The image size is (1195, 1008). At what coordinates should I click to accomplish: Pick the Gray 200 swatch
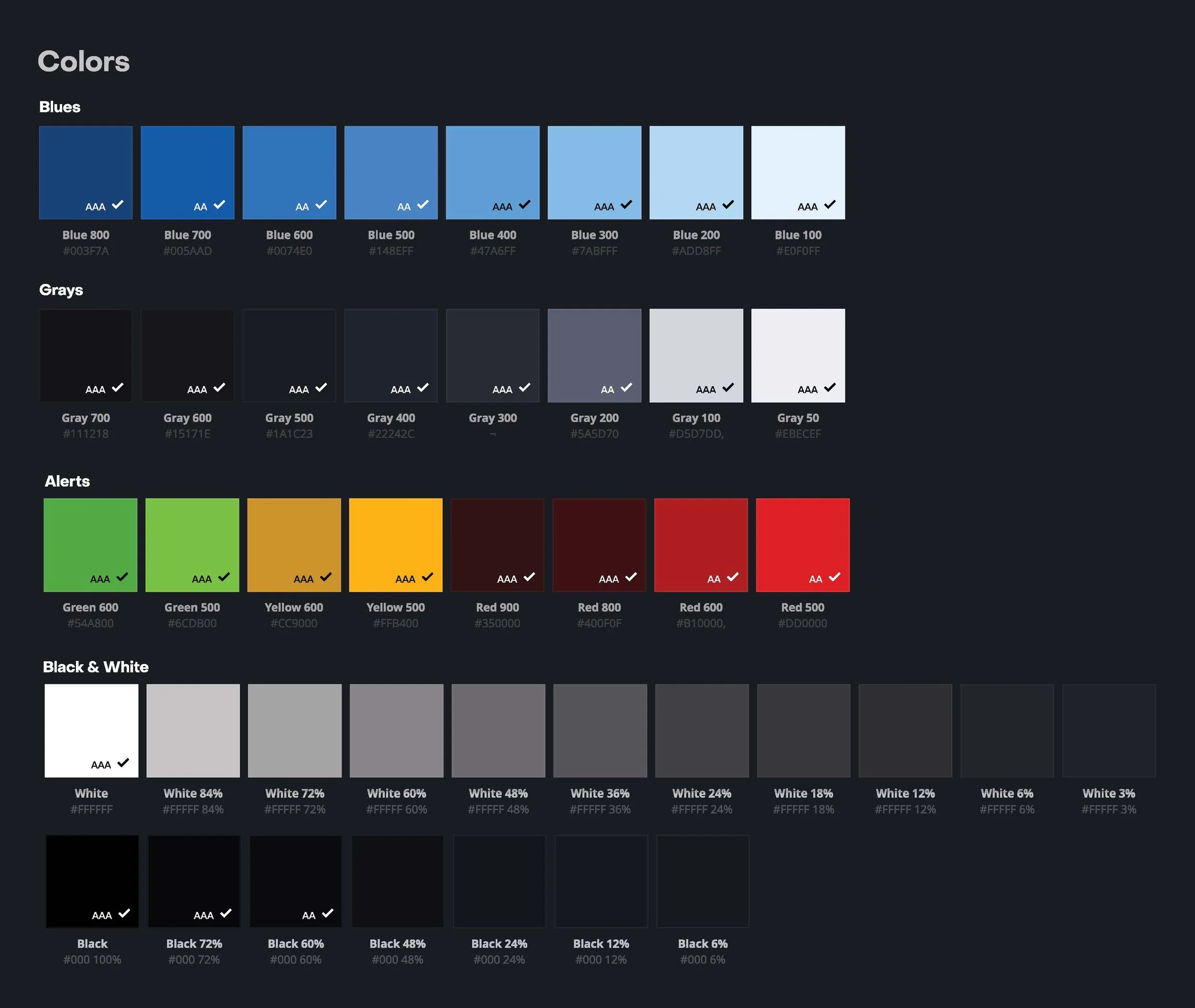(x=594, y=355)
